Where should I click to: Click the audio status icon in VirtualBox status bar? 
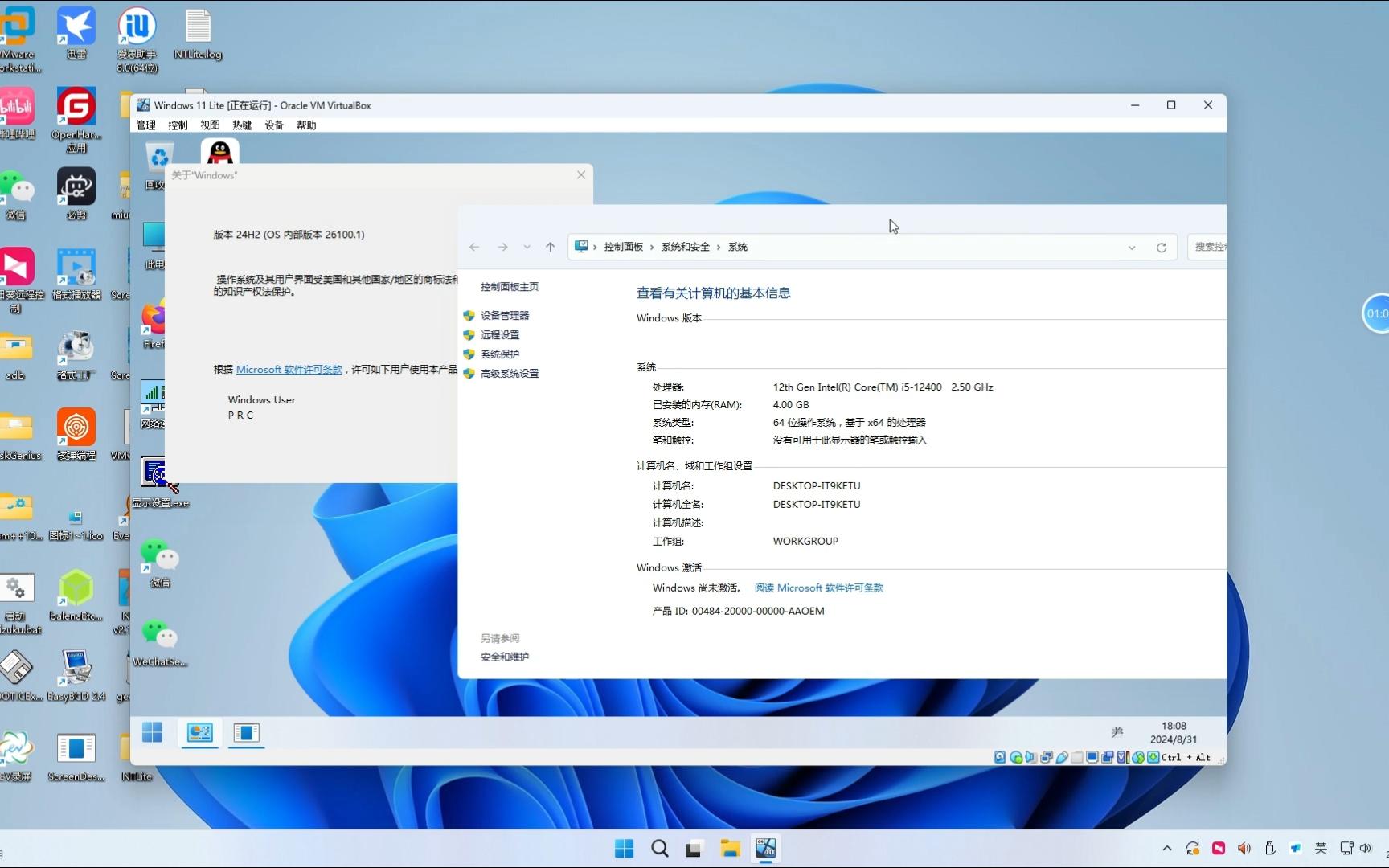coord(1029,757)
